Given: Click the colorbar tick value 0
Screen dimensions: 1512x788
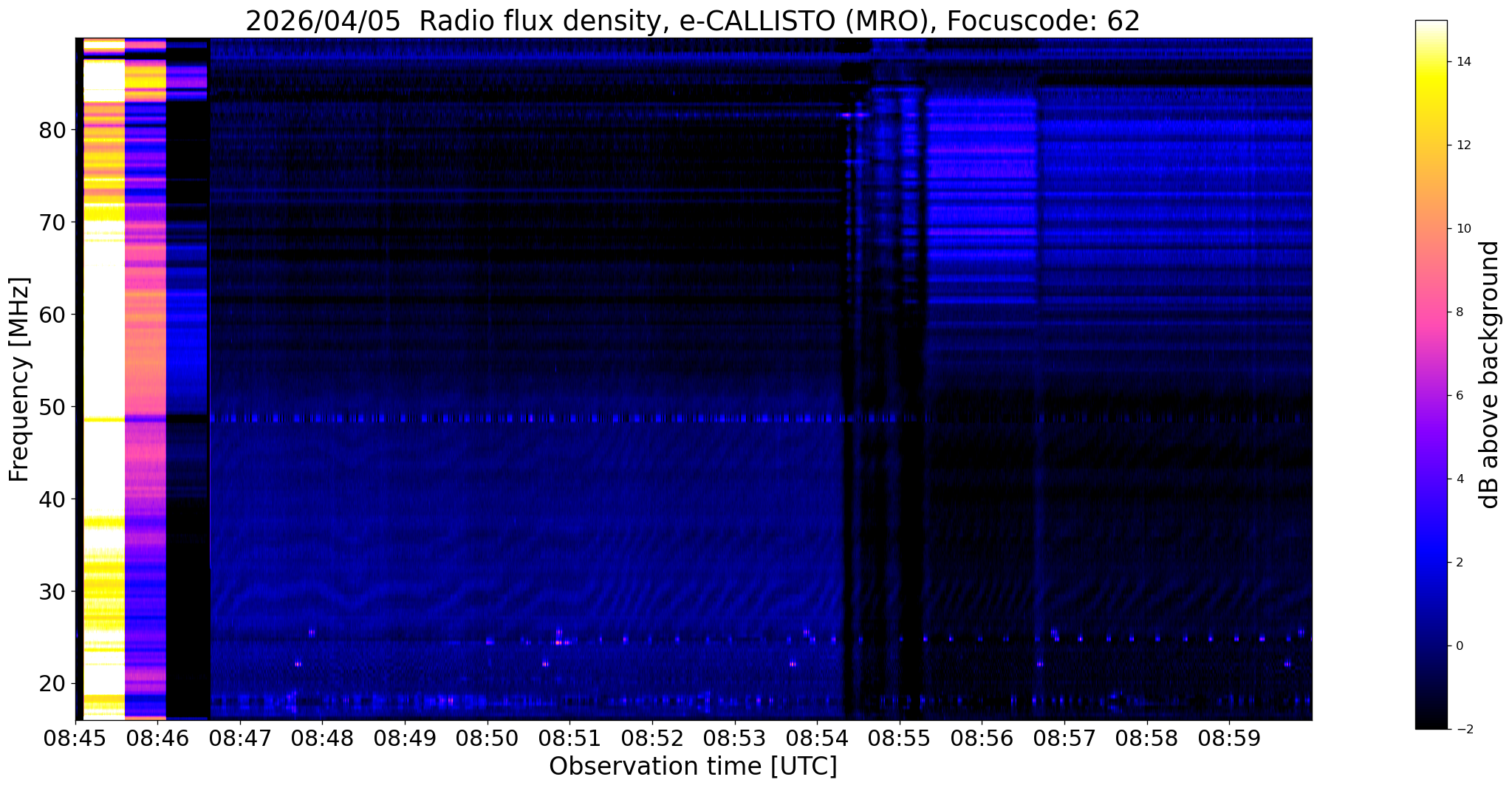Looking at the screenshot, I should (1460, 646).
